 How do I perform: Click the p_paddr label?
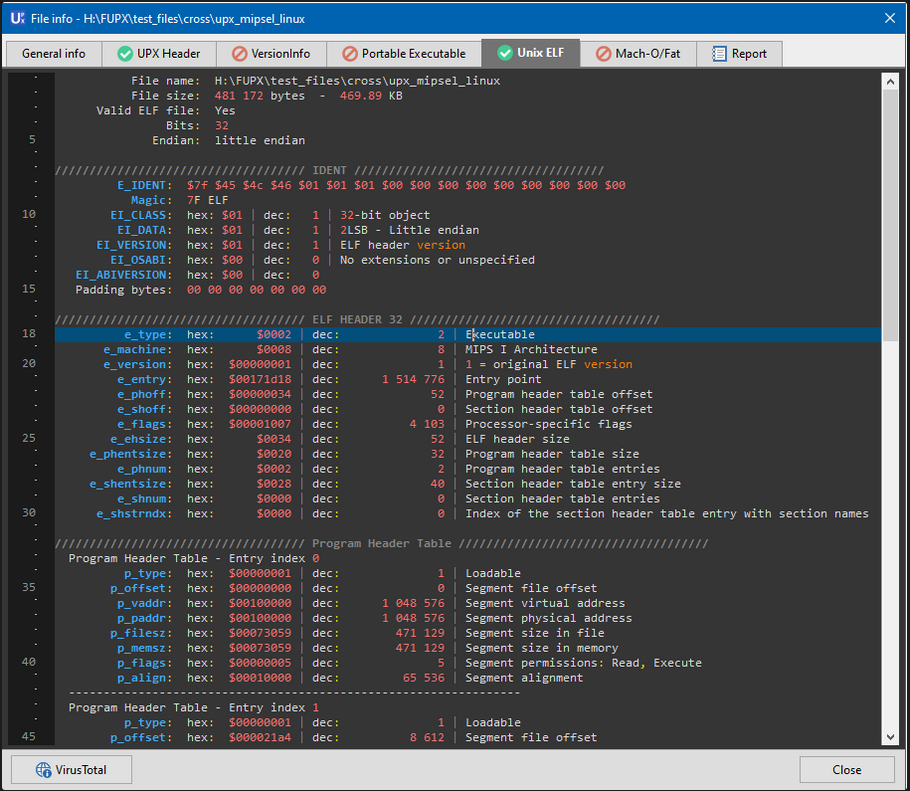coord(145,619)
